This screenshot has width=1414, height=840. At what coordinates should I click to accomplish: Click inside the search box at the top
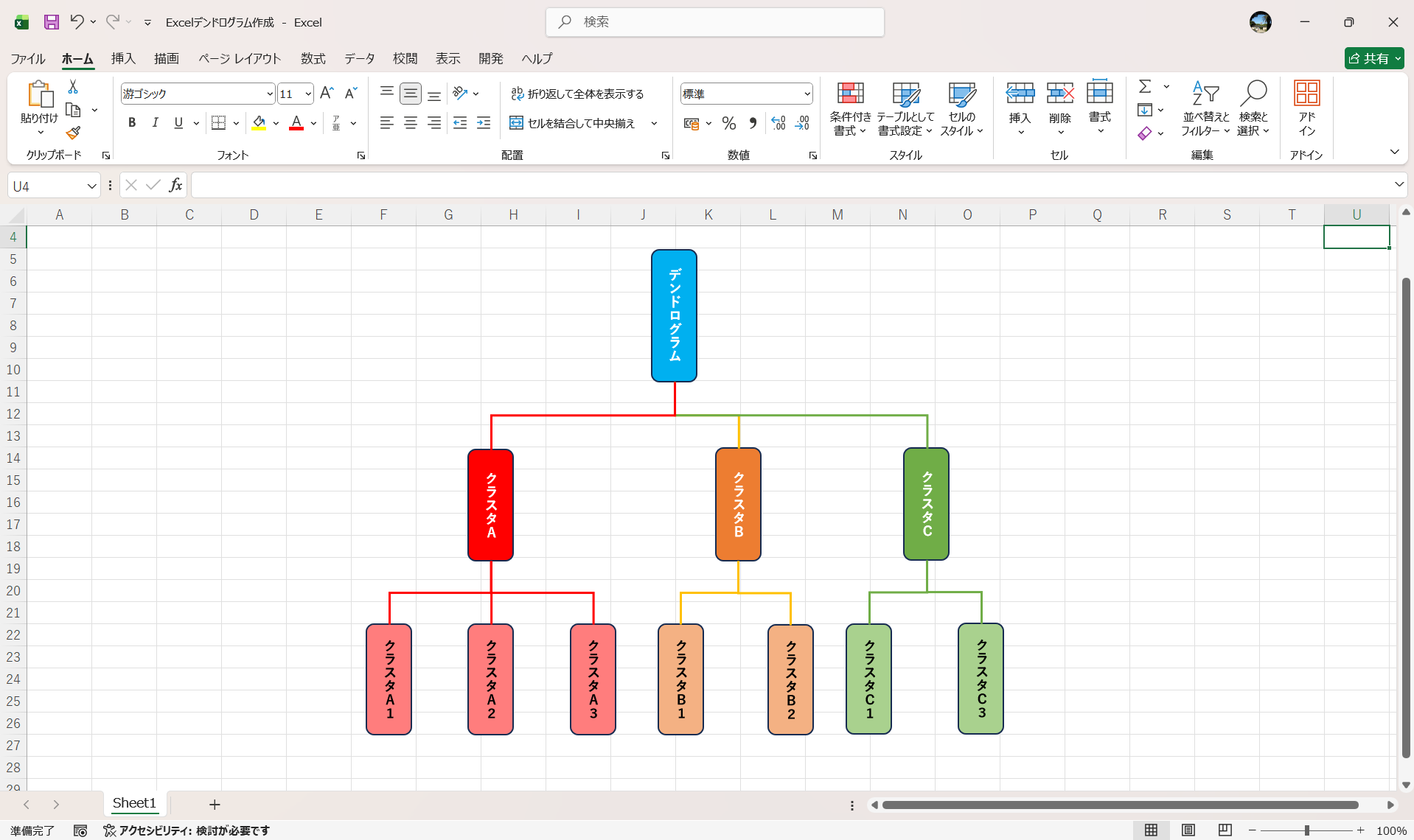[714, 22]
